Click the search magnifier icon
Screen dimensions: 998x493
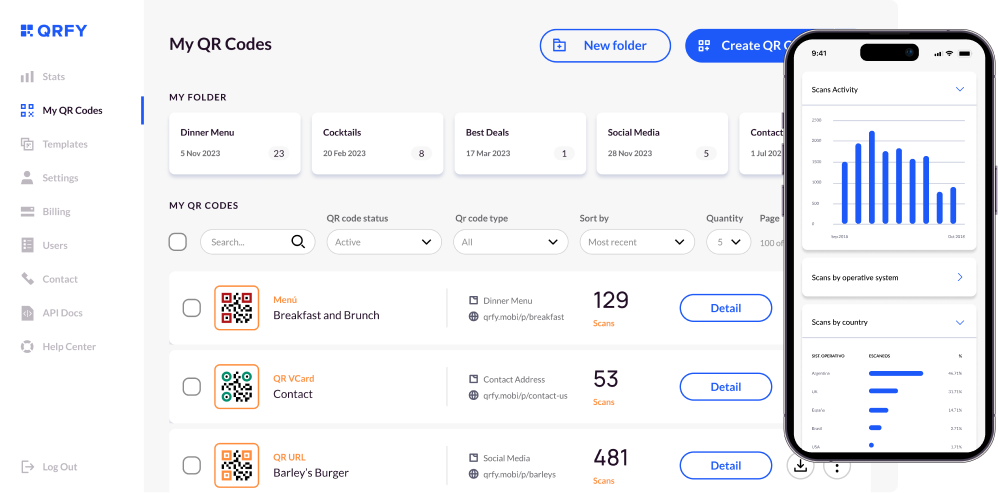[x=298, y=242]
